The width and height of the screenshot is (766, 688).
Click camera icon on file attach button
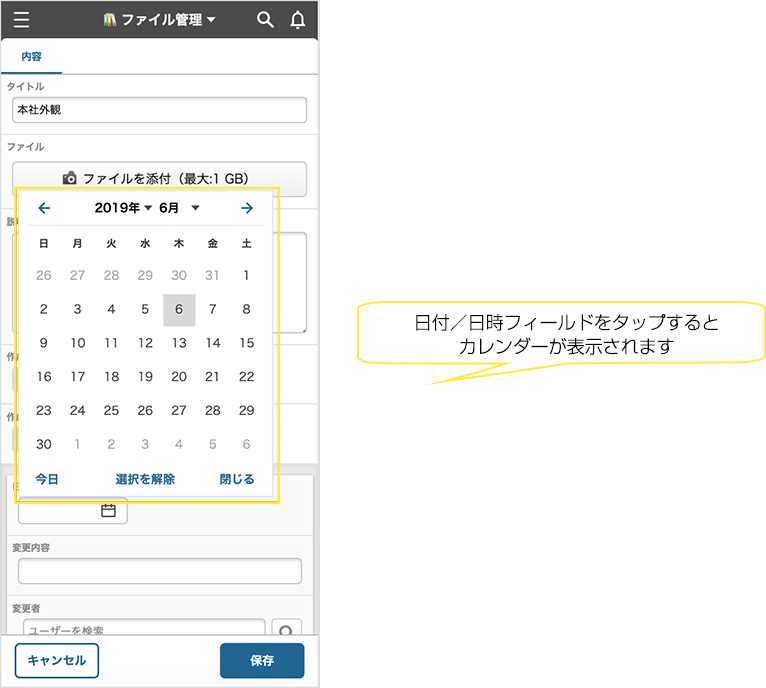click(70, 179)
